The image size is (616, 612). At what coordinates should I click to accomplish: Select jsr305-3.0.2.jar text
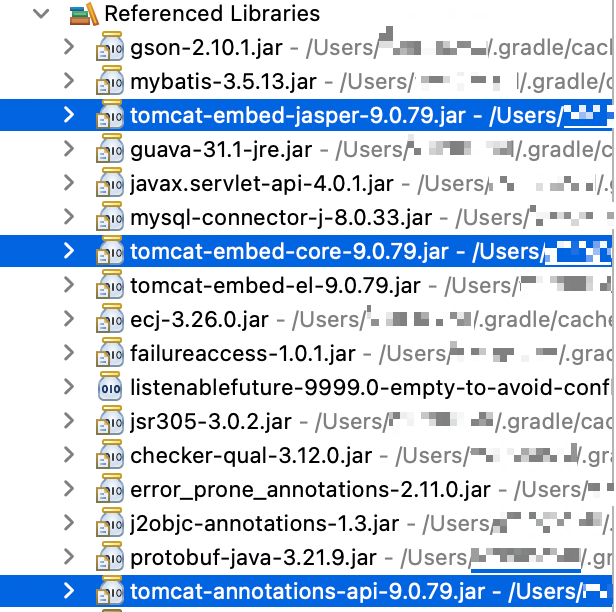211,422
